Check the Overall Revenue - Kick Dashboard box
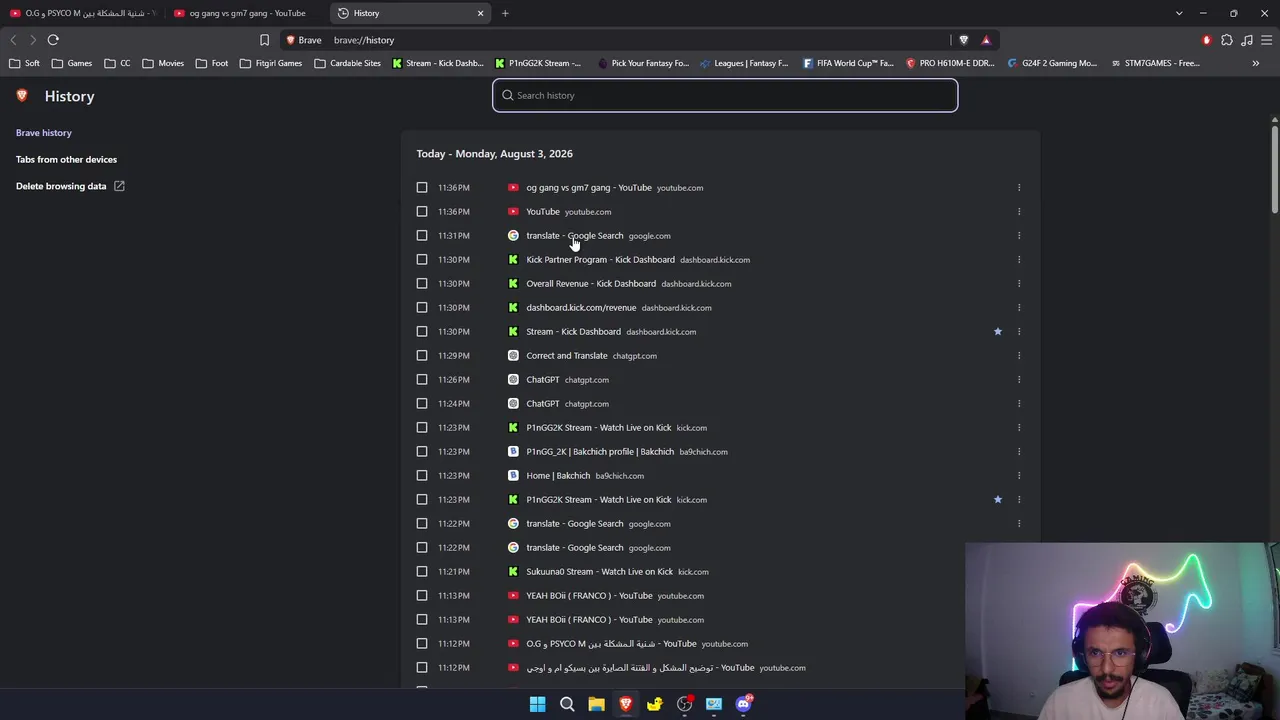The width and height of the screenshot is (1280, 720). point(422,284)
